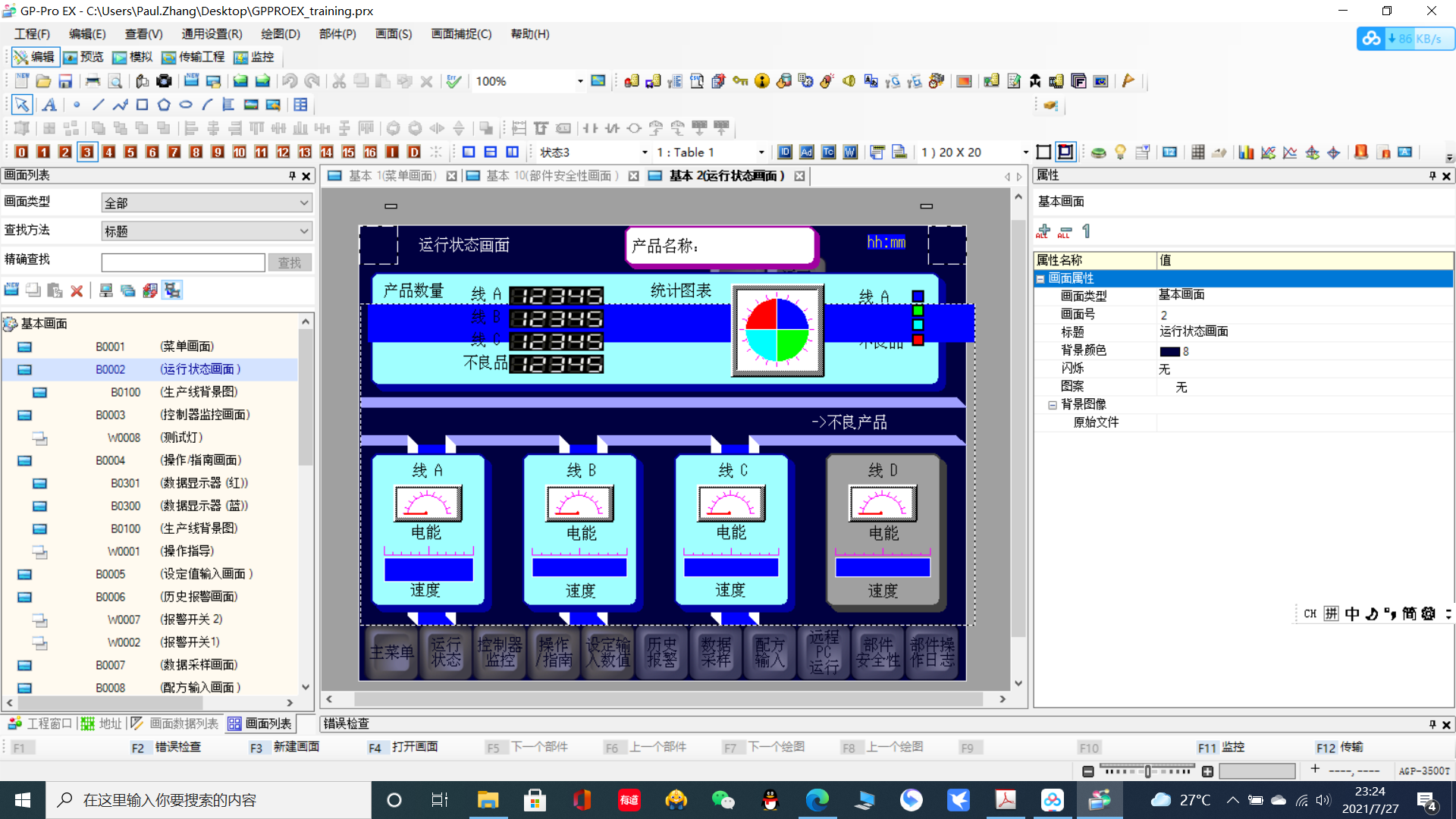Click the save project icon
The height and width of the screenshot is (819, 1456).
click(x=65, y=81)
